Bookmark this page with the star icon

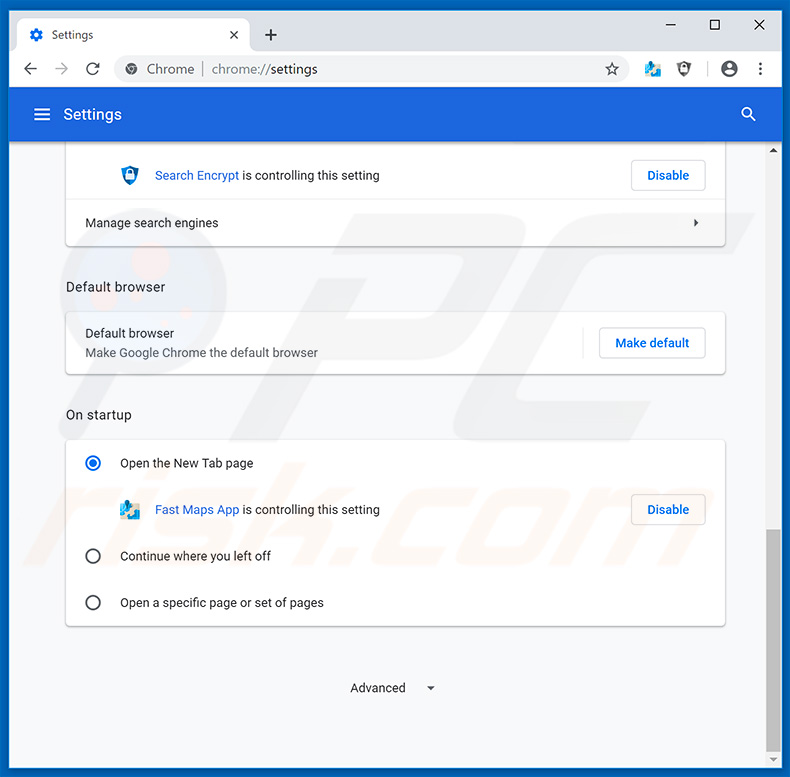point(612,69)
